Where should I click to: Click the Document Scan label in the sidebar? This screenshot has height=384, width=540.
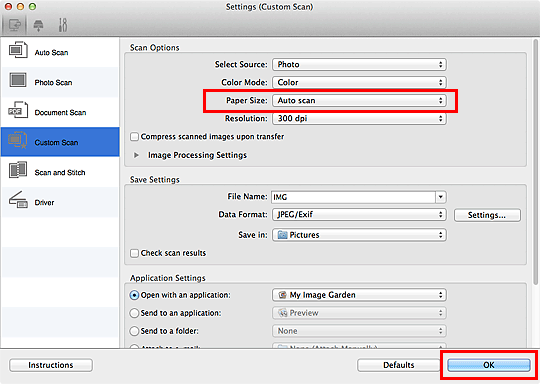tap(60, 113)
